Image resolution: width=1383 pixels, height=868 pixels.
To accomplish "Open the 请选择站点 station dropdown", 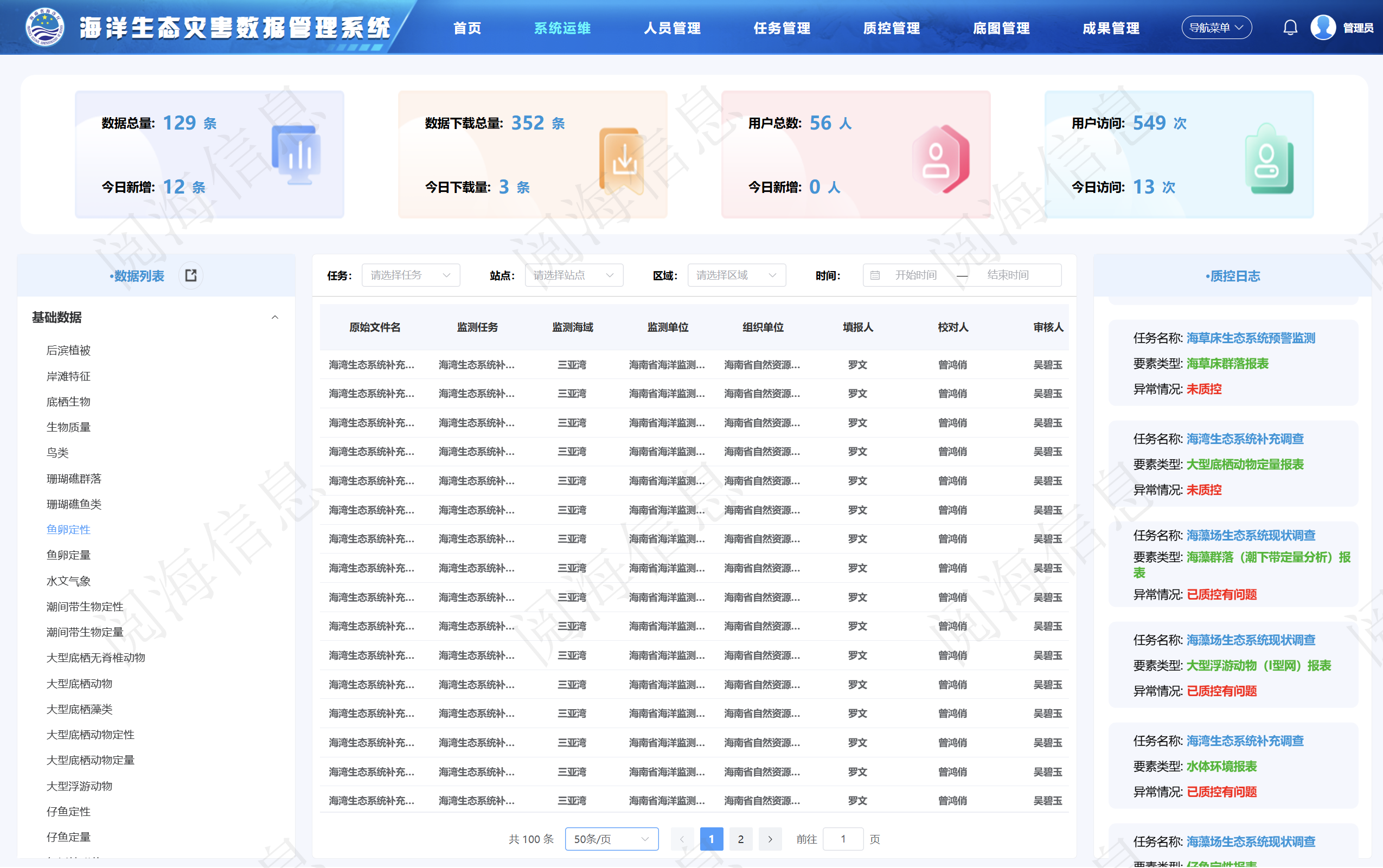I will [x=573, y=275].
